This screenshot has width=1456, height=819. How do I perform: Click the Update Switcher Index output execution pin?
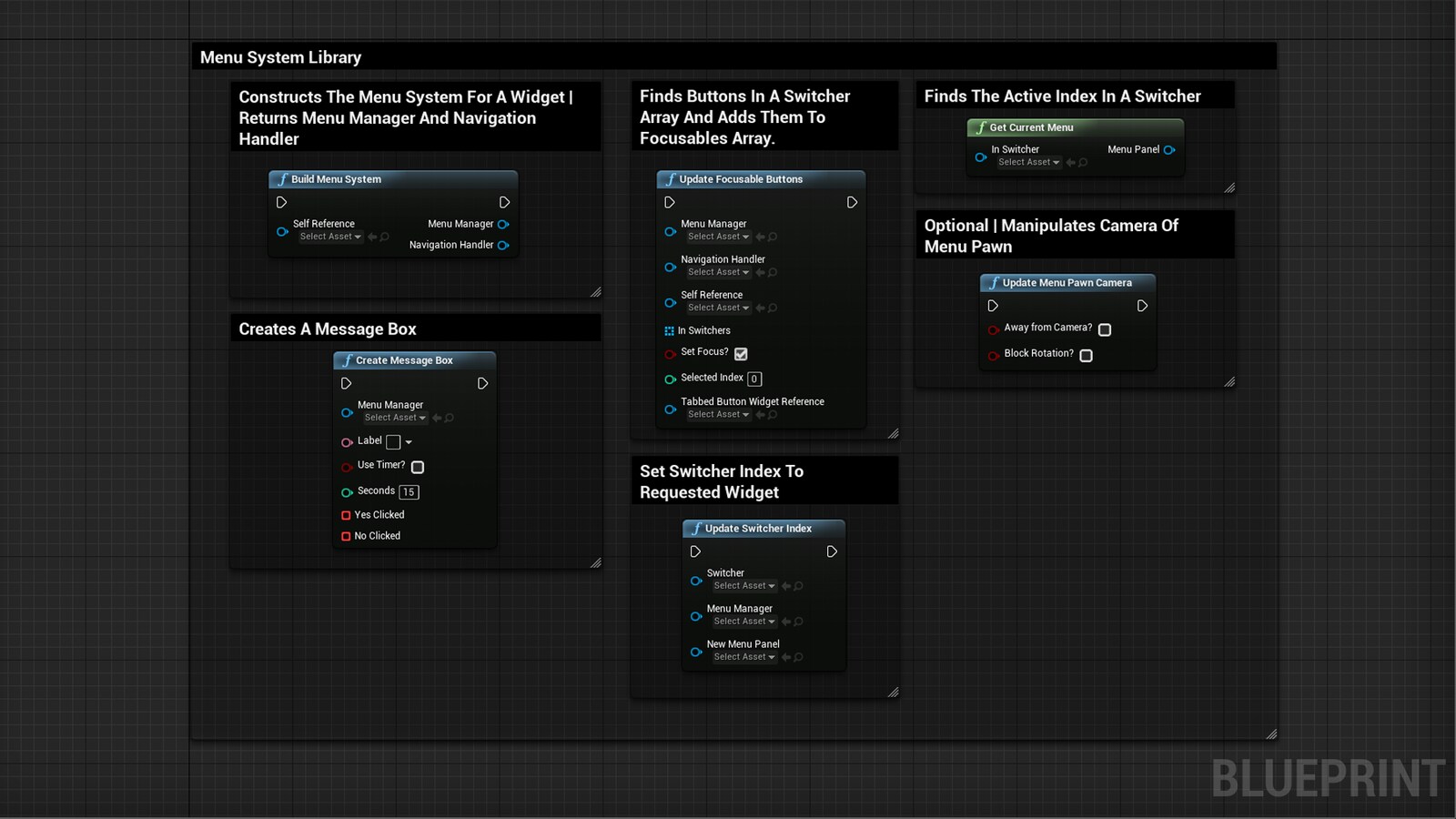[x=832, y=551]
